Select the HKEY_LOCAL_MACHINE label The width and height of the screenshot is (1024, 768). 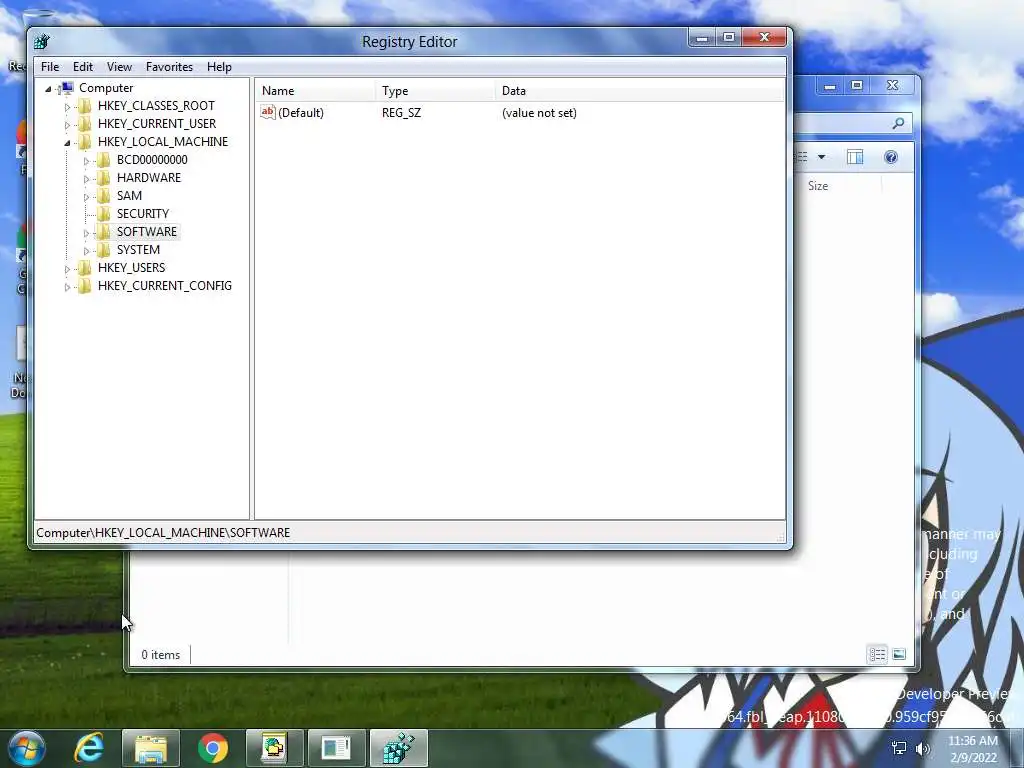point(163,142)
